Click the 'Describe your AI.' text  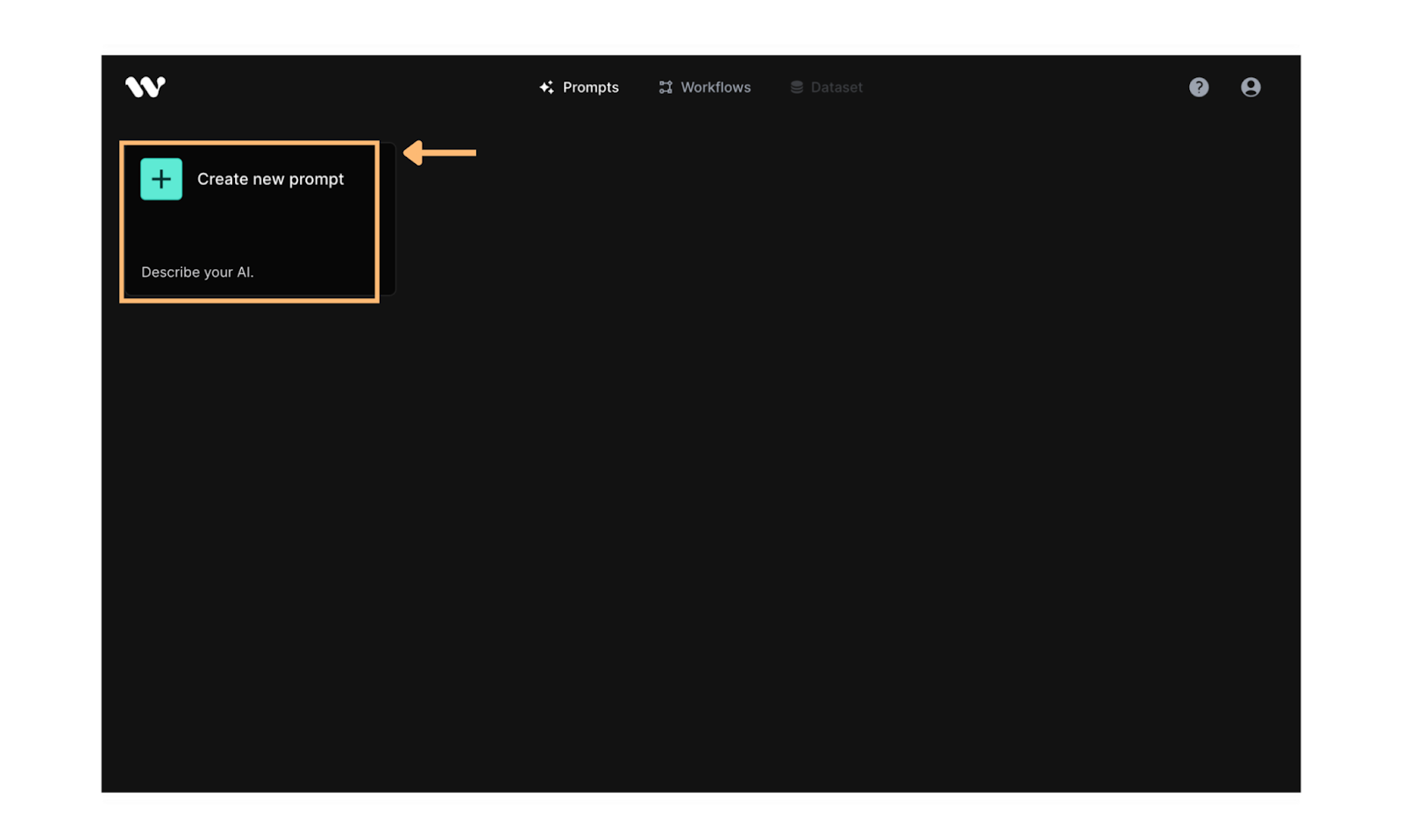[197, 272]
